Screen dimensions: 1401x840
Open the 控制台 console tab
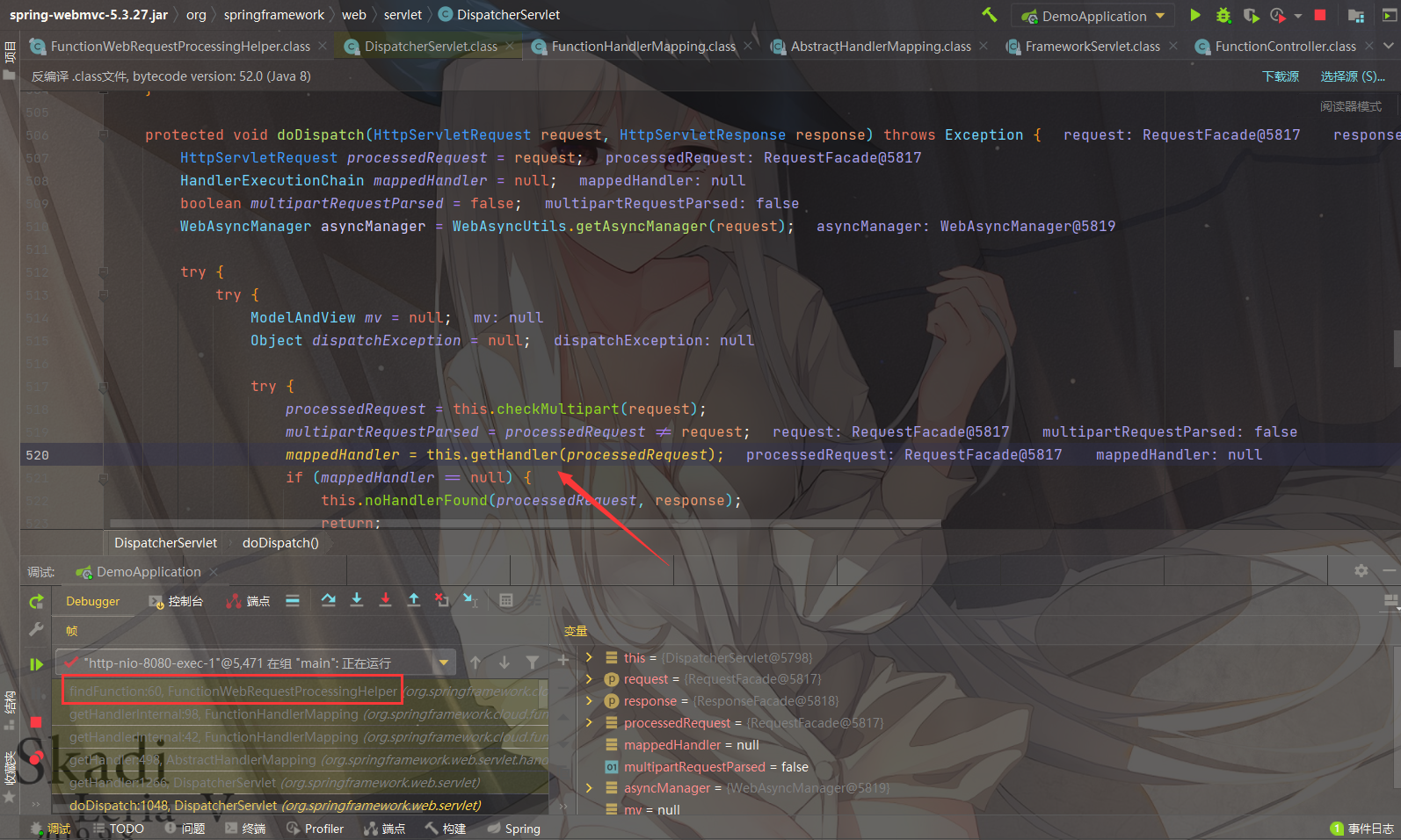pyautogui.click(x=177, y=602)
